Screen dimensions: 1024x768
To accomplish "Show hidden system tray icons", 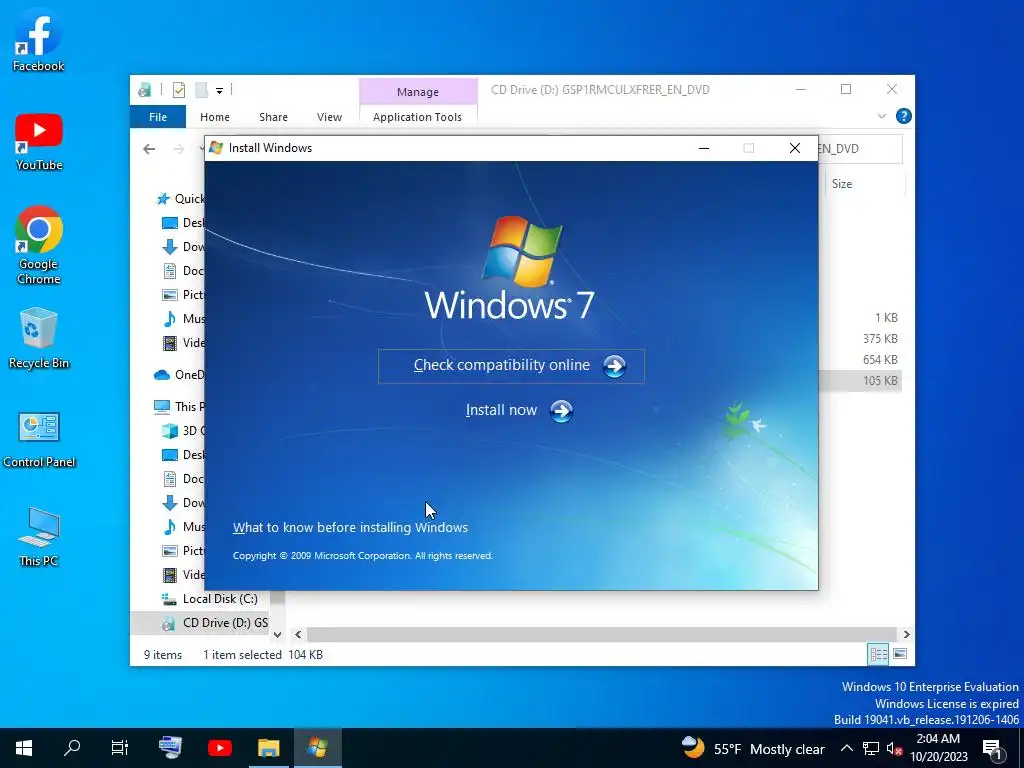I will pyautogui.click(x=846, y=748).
